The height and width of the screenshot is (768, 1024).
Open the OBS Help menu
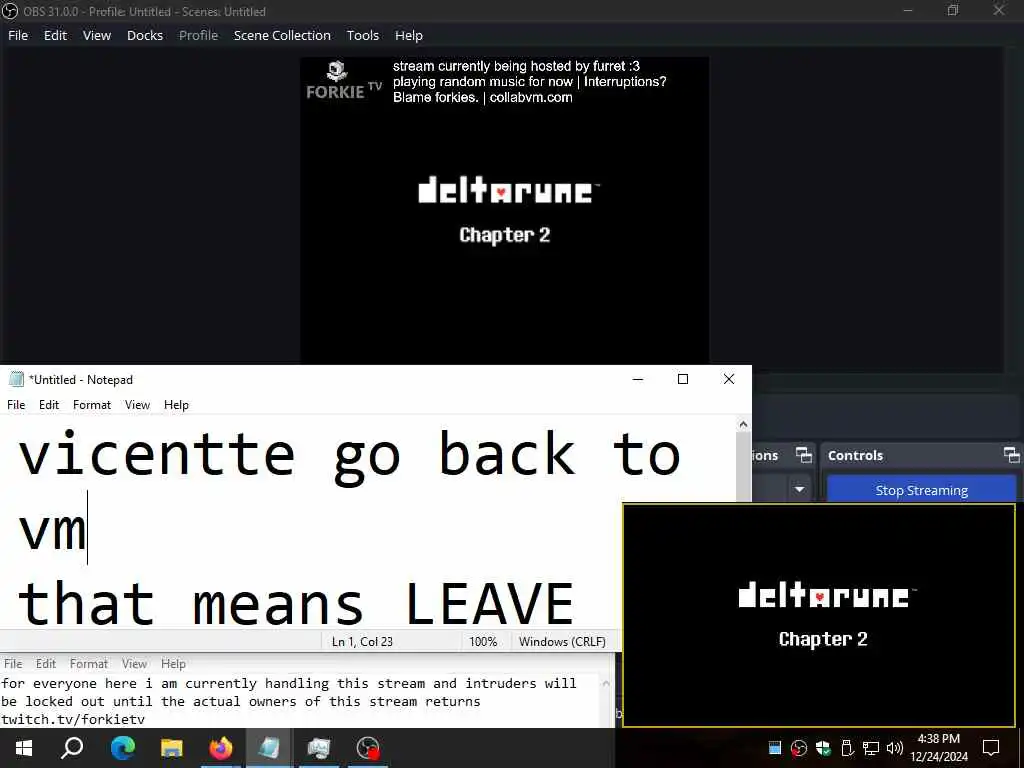click(x=409, y=35)
